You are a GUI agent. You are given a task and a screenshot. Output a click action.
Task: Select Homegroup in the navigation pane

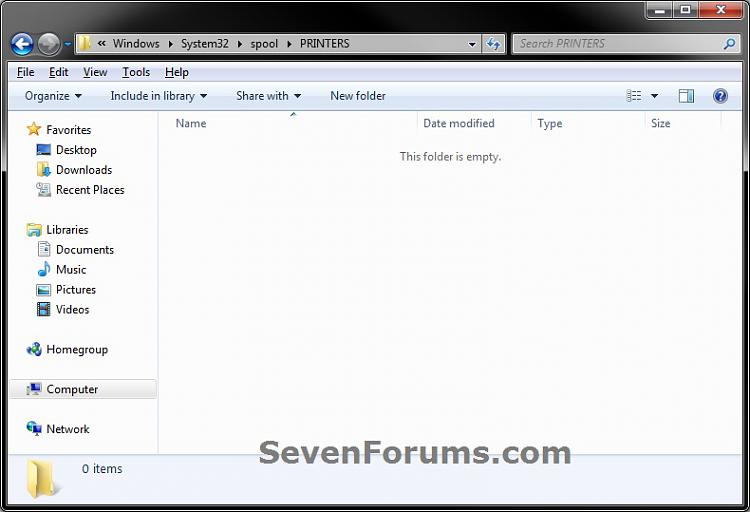coord(77,350)
